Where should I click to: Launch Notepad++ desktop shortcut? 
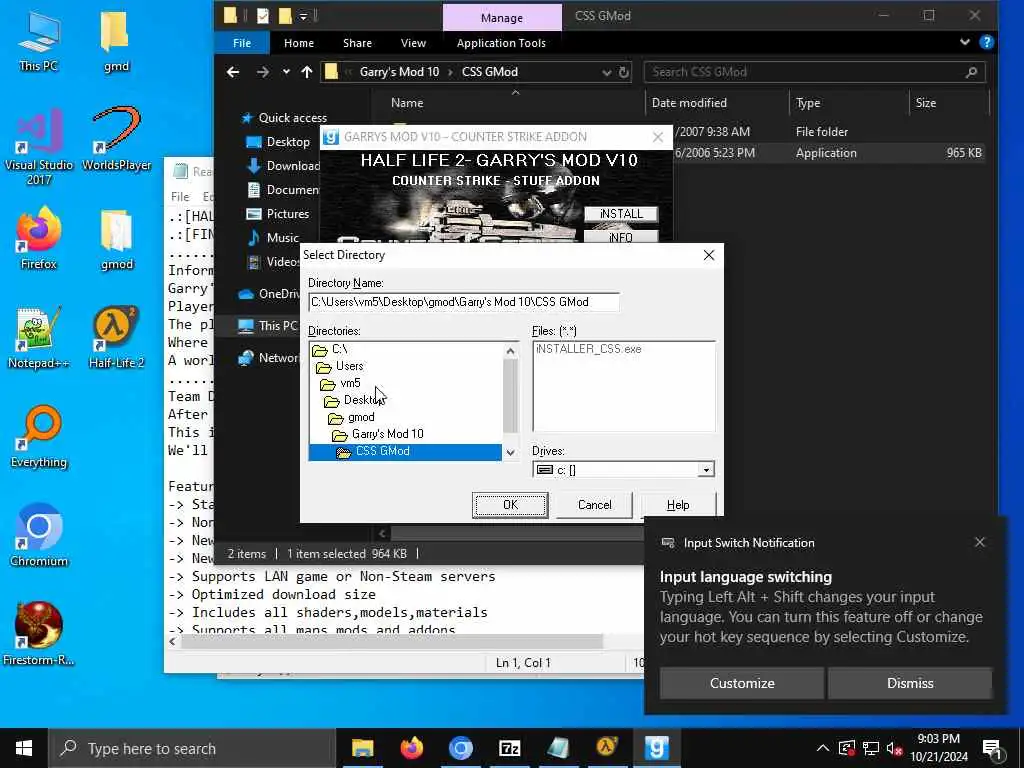point(39,338)
